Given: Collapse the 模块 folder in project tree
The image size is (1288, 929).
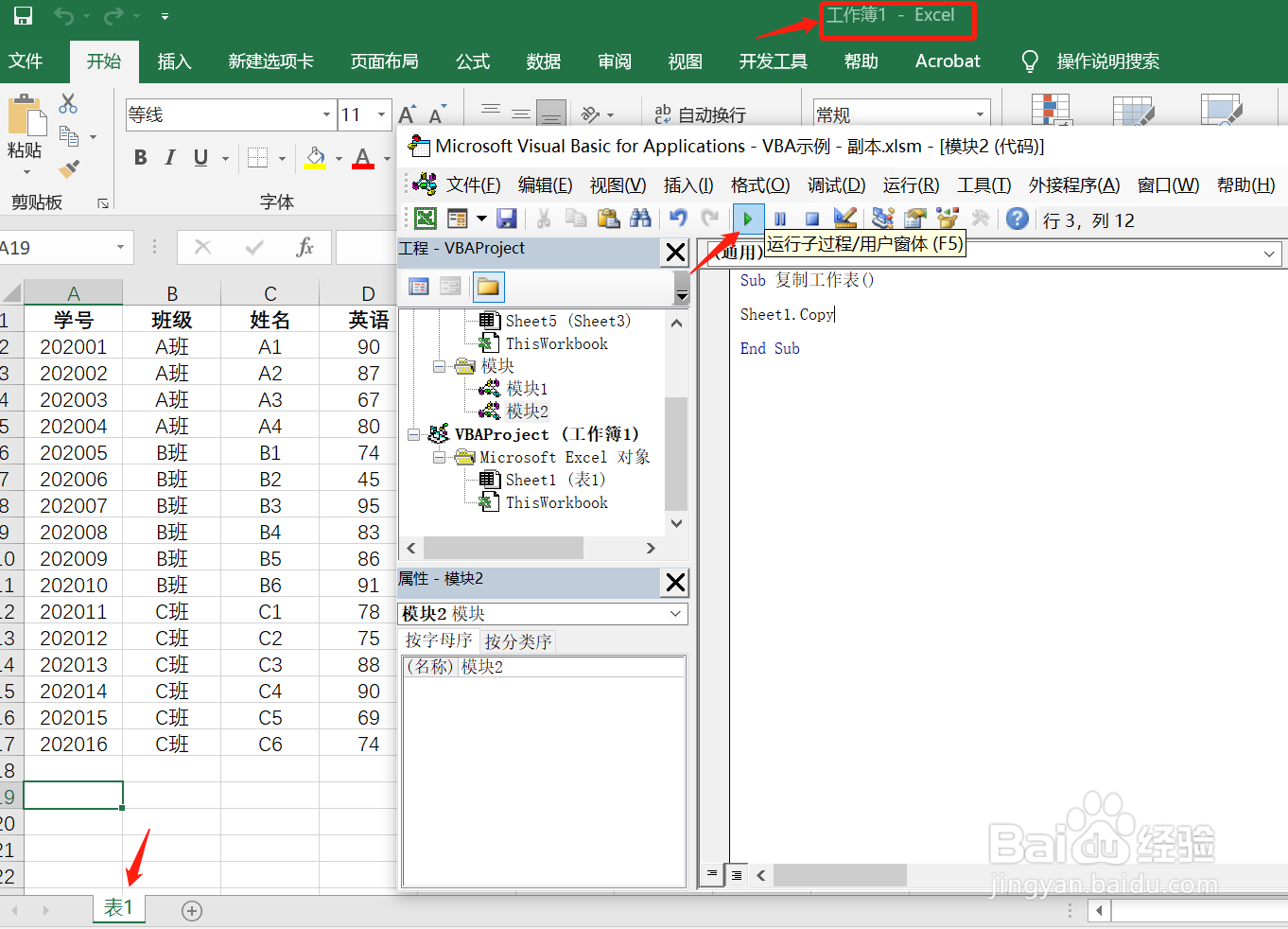Looking at the screenshot, I should 439,366.
